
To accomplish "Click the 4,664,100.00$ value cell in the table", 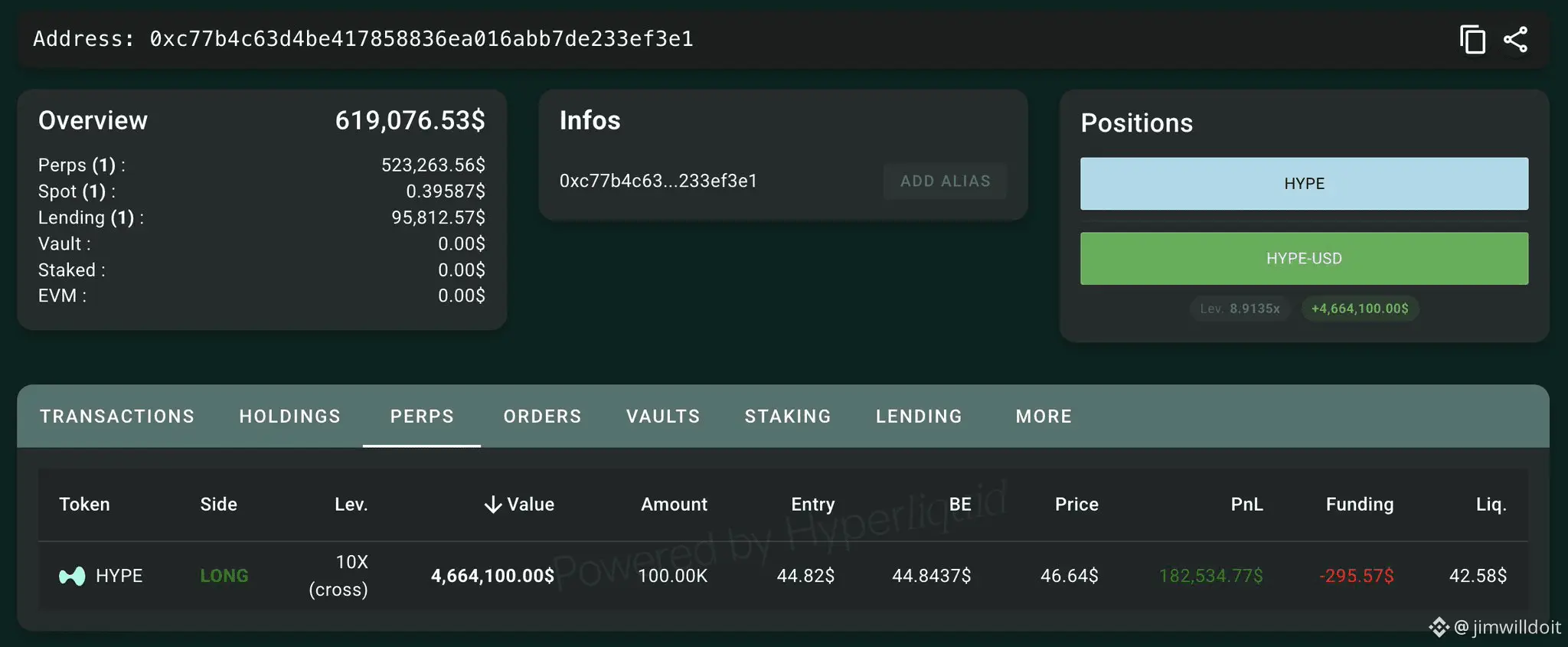I will coord(492,576).
